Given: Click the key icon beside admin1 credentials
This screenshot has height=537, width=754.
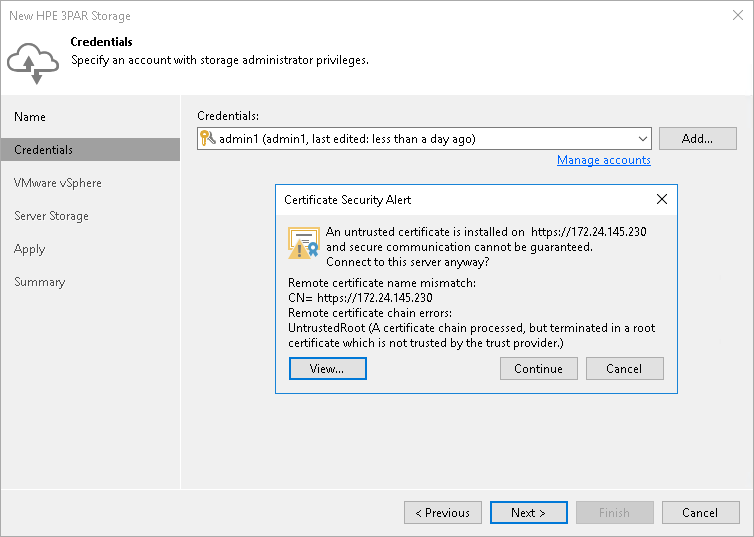Looking at the screenshot, I should click(x=207, y=138).
